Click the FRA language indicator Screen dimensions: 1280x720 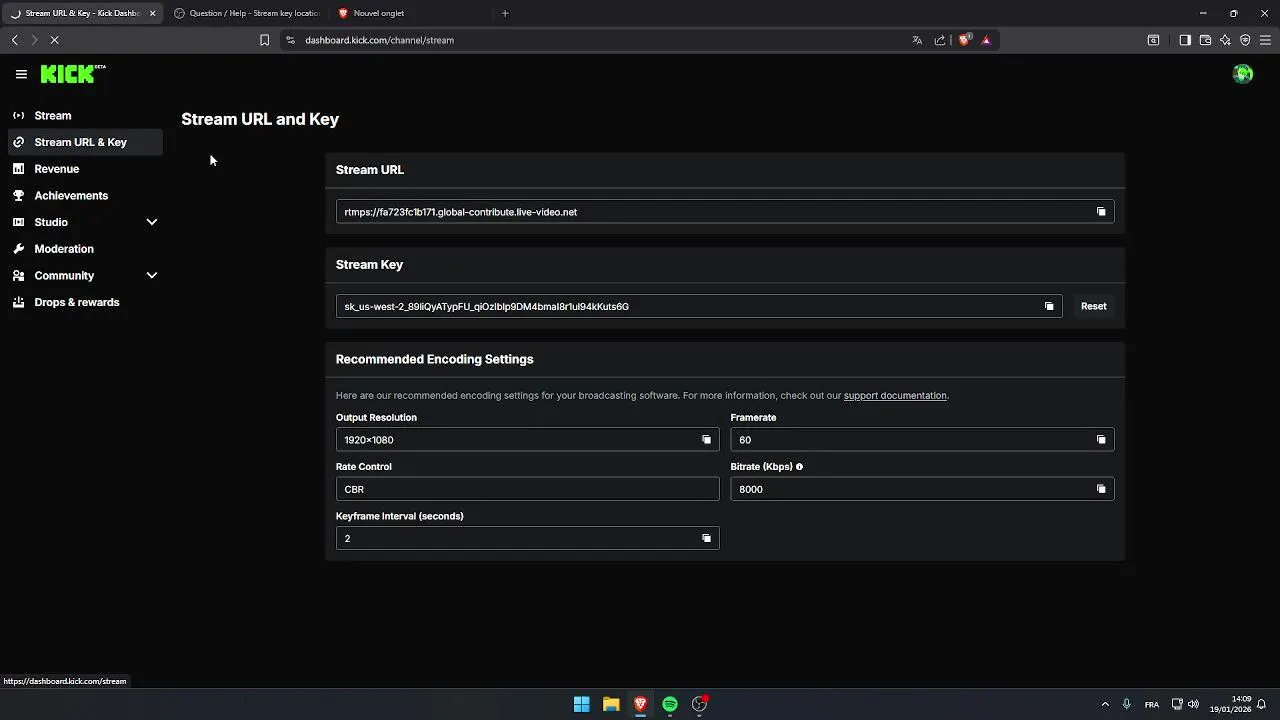[x=1152, y=705]
